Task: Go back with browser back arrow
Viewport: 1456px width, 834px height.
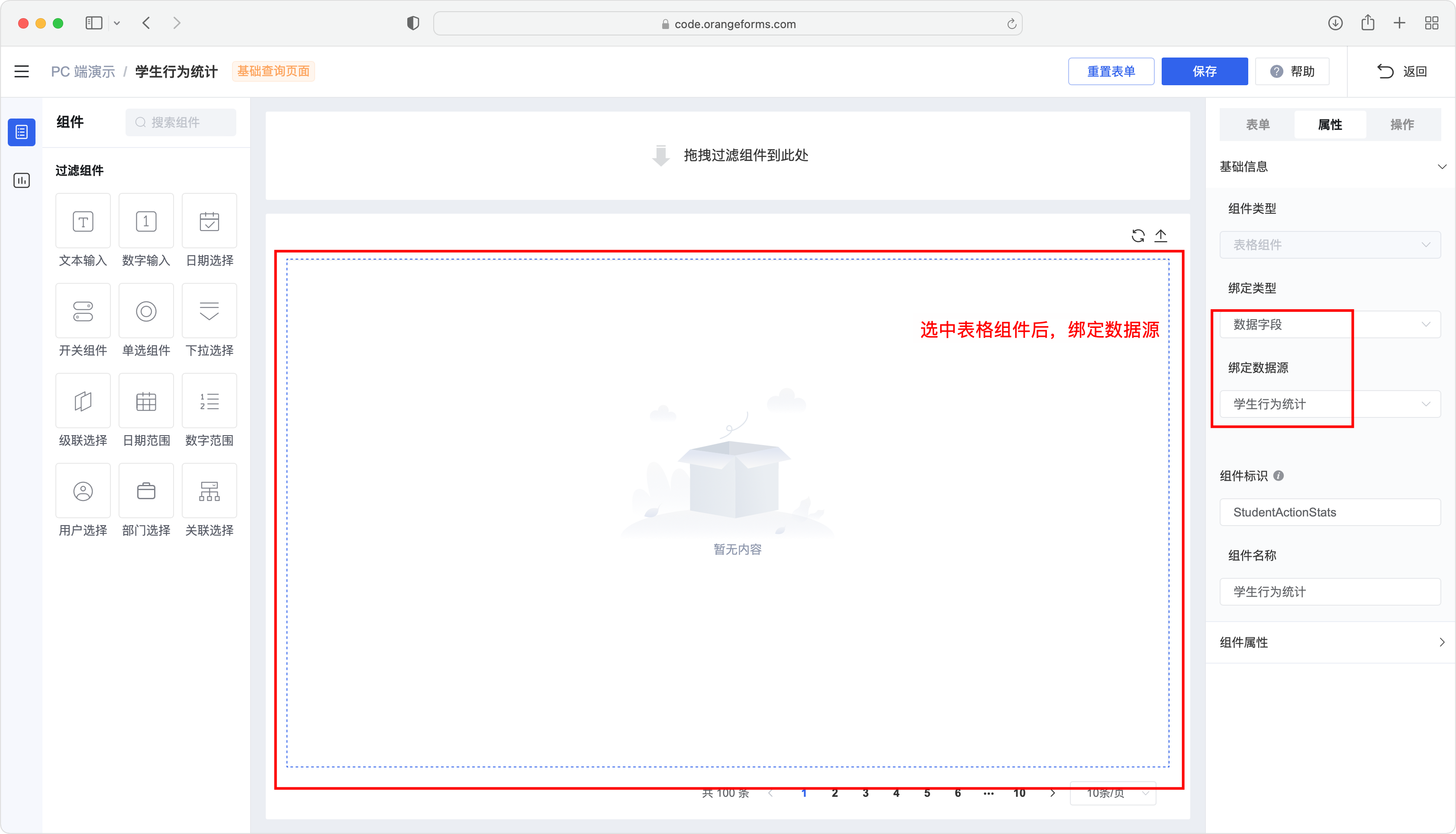Action: click(146, 23)
